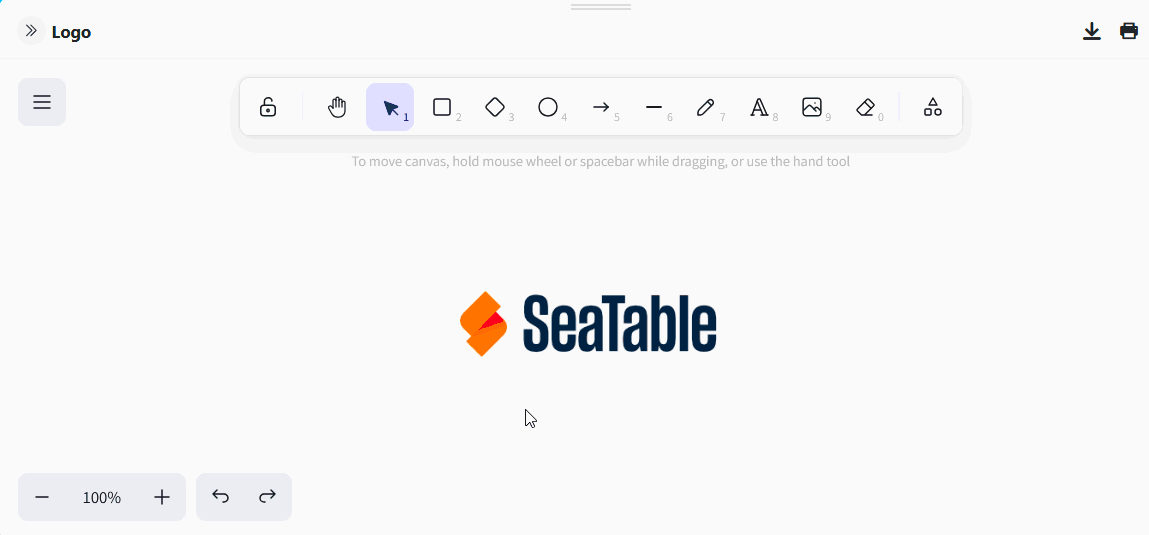Viewport: 1149px width, 535px height.
Task: Select the Rectangle shape tool
Action: pyautogui.click(x=442, y=107)
